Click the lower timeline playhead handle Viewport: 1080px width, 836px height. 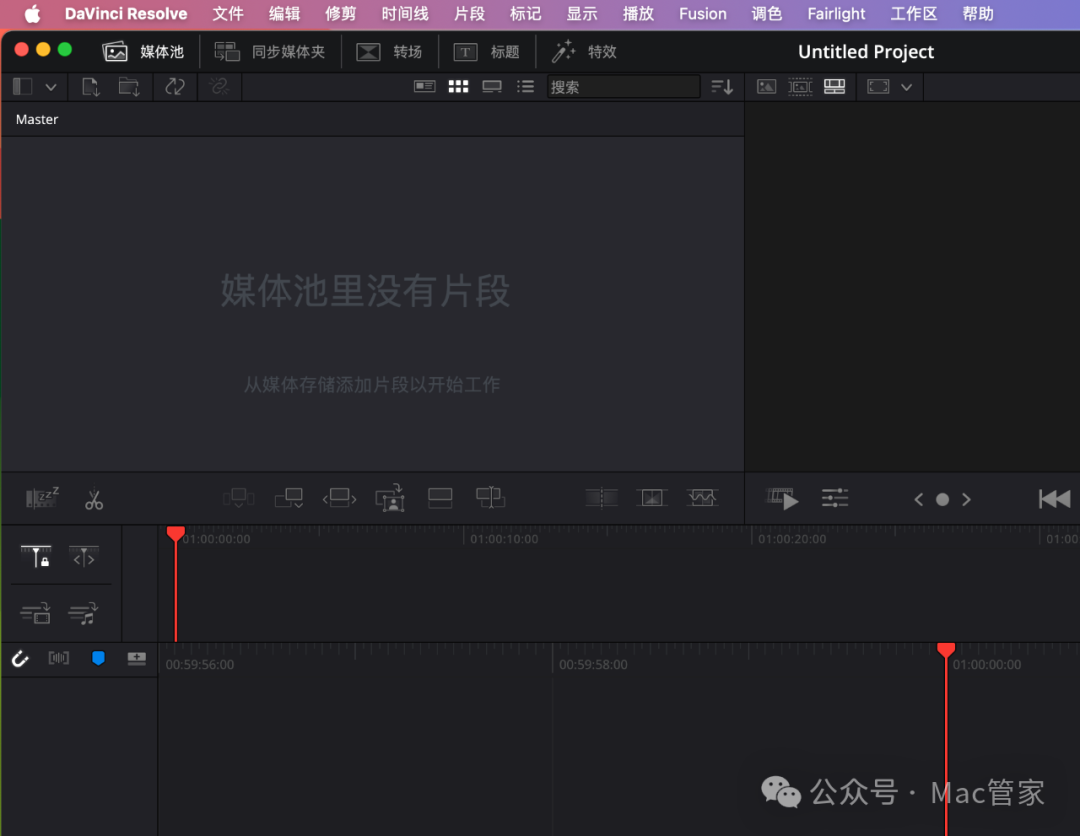coord(946,649)
